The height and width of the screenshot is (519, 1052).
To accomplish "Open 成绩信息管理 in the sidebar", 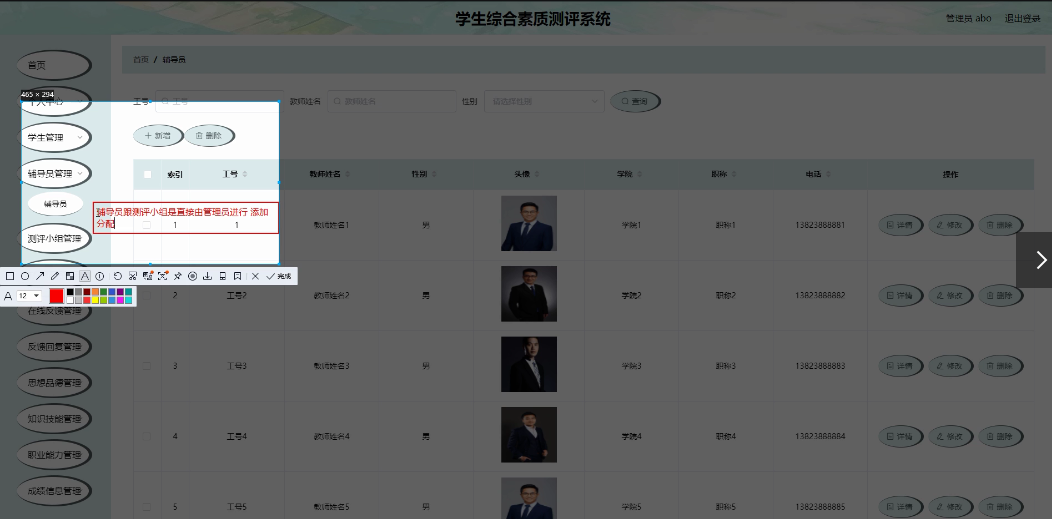I will point(54,491).
